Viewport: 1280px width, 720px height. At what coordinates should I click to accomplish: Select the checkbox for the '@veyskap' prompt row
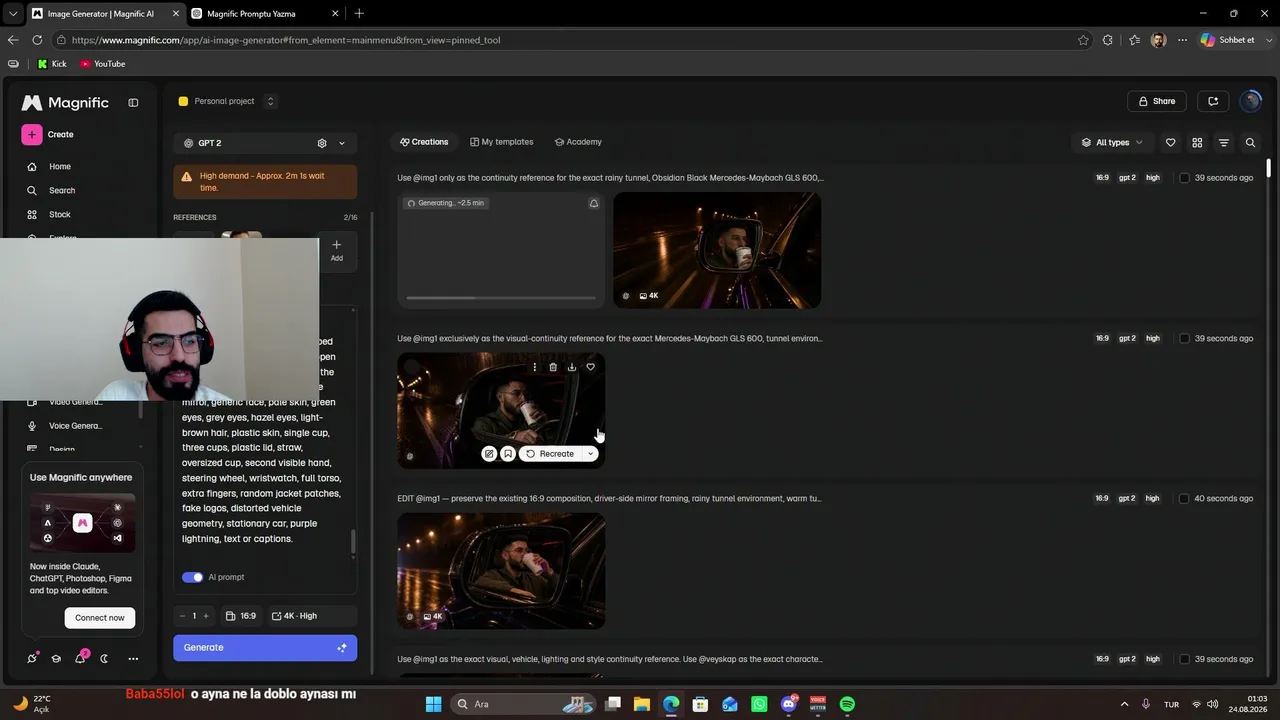1184,659
